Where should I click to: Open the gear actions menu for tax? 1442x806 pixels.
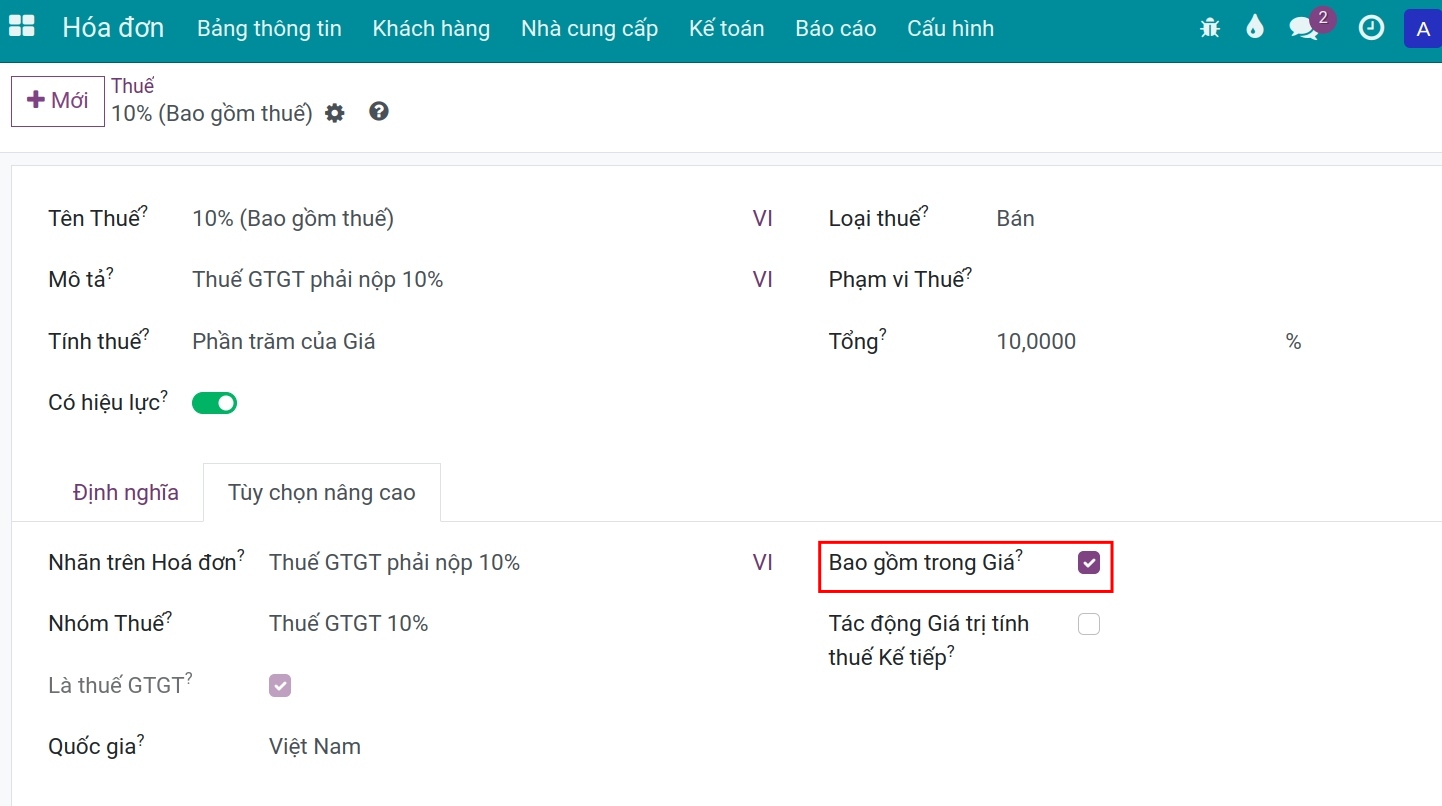tap(335, 113)
